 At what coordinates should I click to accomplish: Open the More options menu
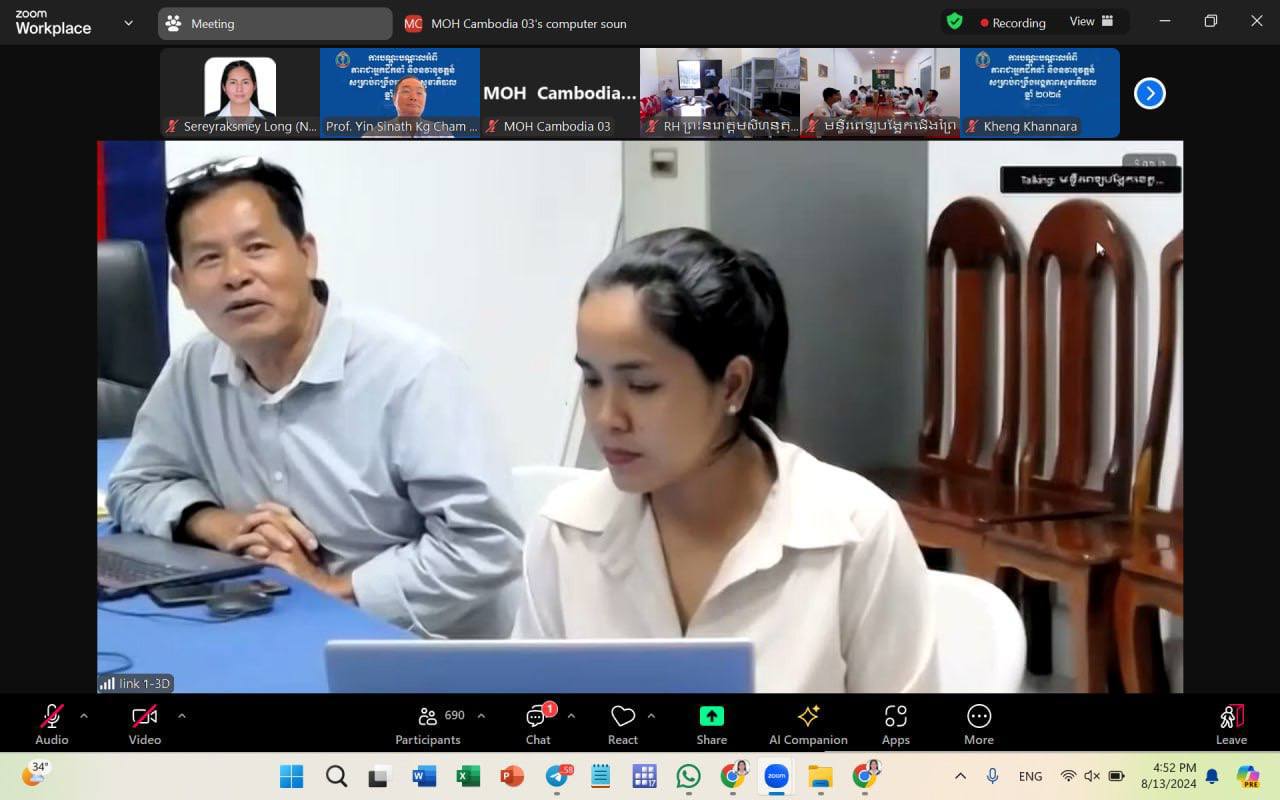pyautogui.click(x=978, y=724)
